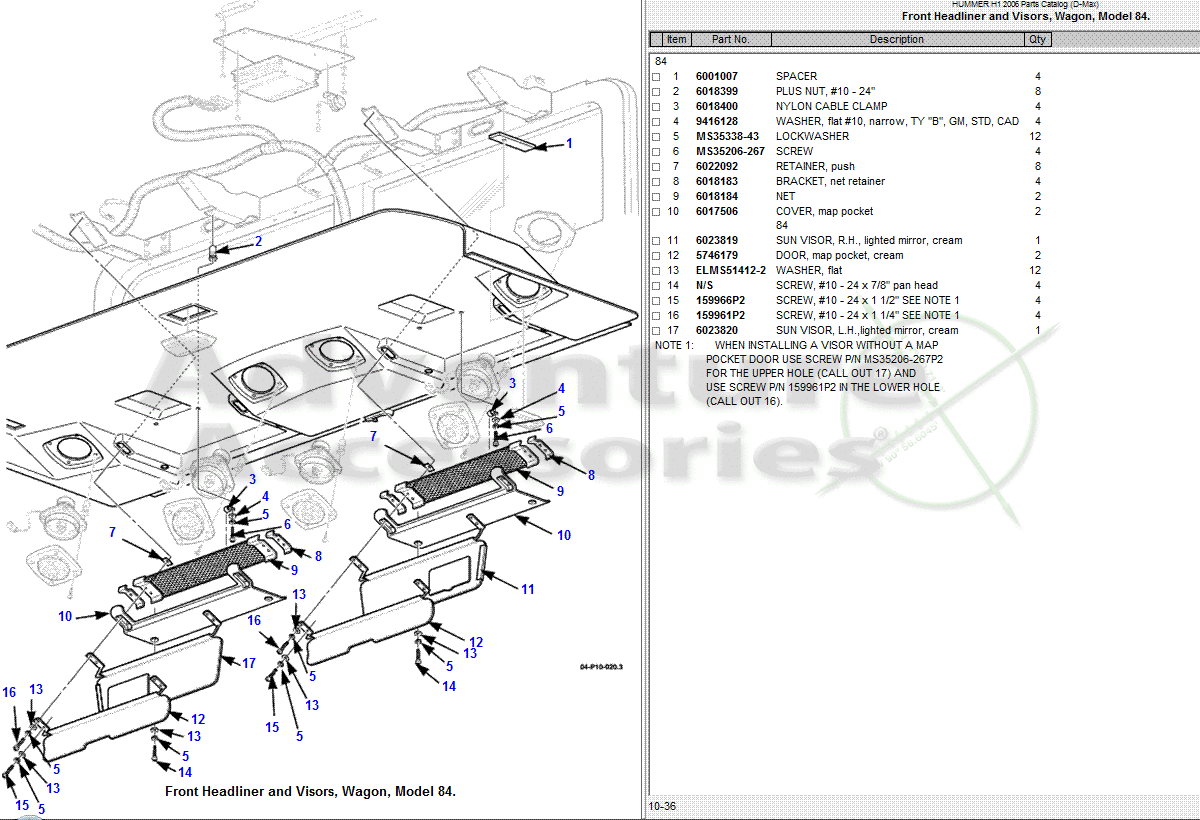The width and height of the screenshot is (1200, 820).
Task: Click part number 9416128
Action: [717, 122]
